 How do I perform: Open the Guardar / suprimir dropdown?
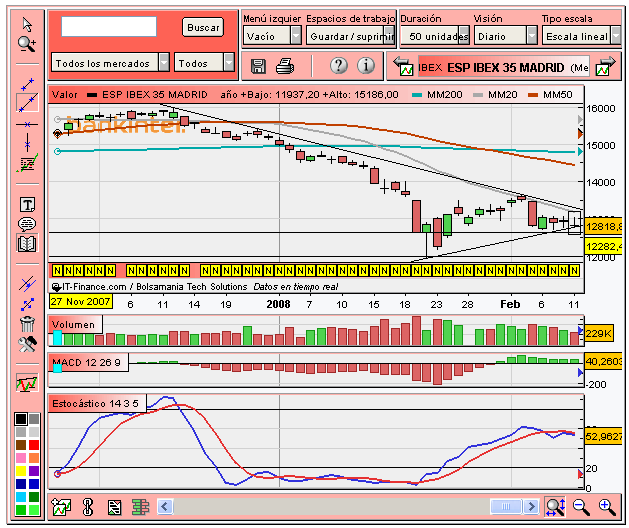pyautogui.click(x=350, y=36)
